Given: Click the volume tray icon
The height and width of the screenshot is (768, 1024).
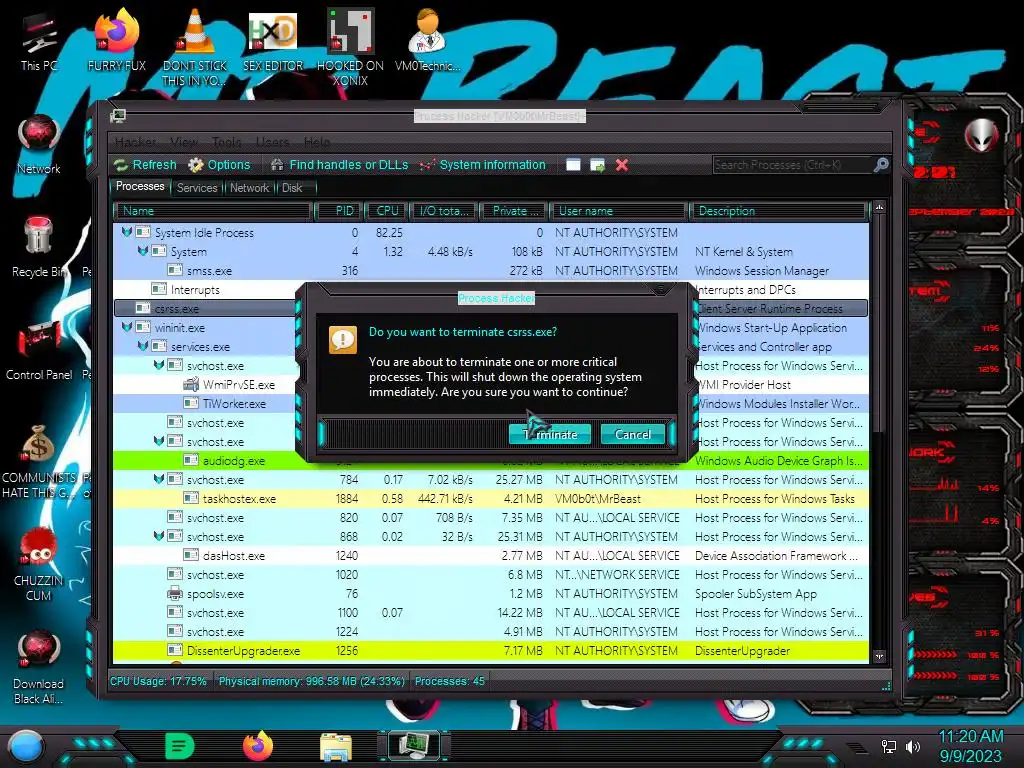Looking at the screenshot, I should [x=913, y=746].
